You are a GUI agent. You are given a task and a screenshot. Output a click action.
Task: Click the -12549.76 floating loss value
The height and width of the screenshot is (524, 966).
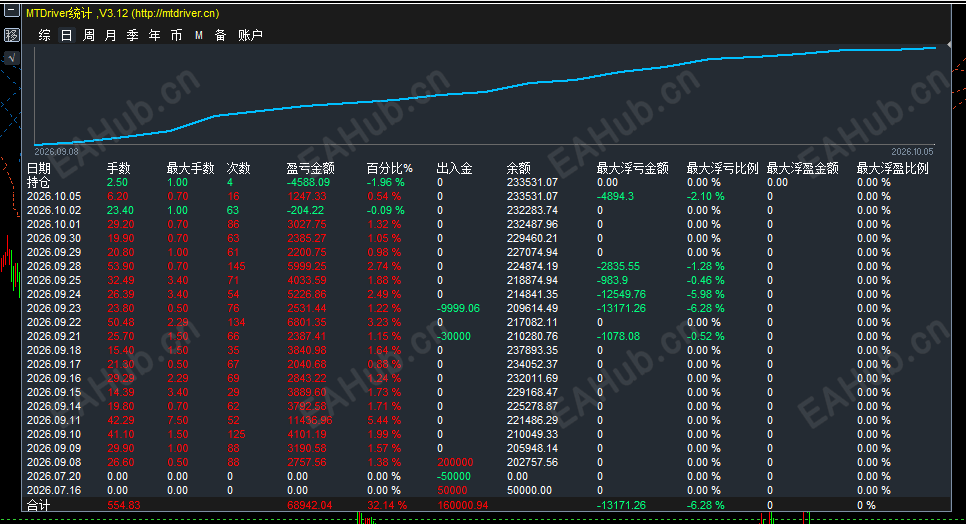pyautogui.click(x=621, y=294)
